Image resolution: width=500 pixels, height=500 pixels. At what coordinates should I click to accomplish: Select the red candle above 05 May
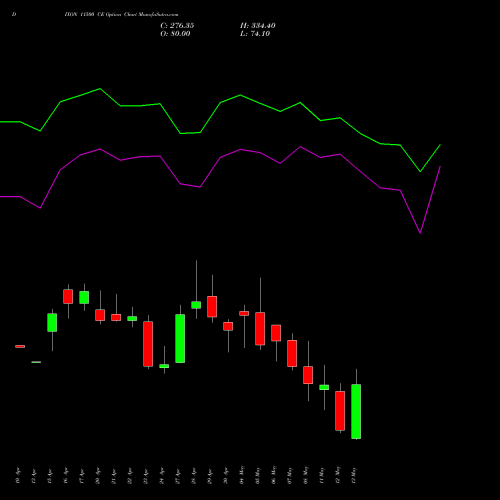(260, 328)
